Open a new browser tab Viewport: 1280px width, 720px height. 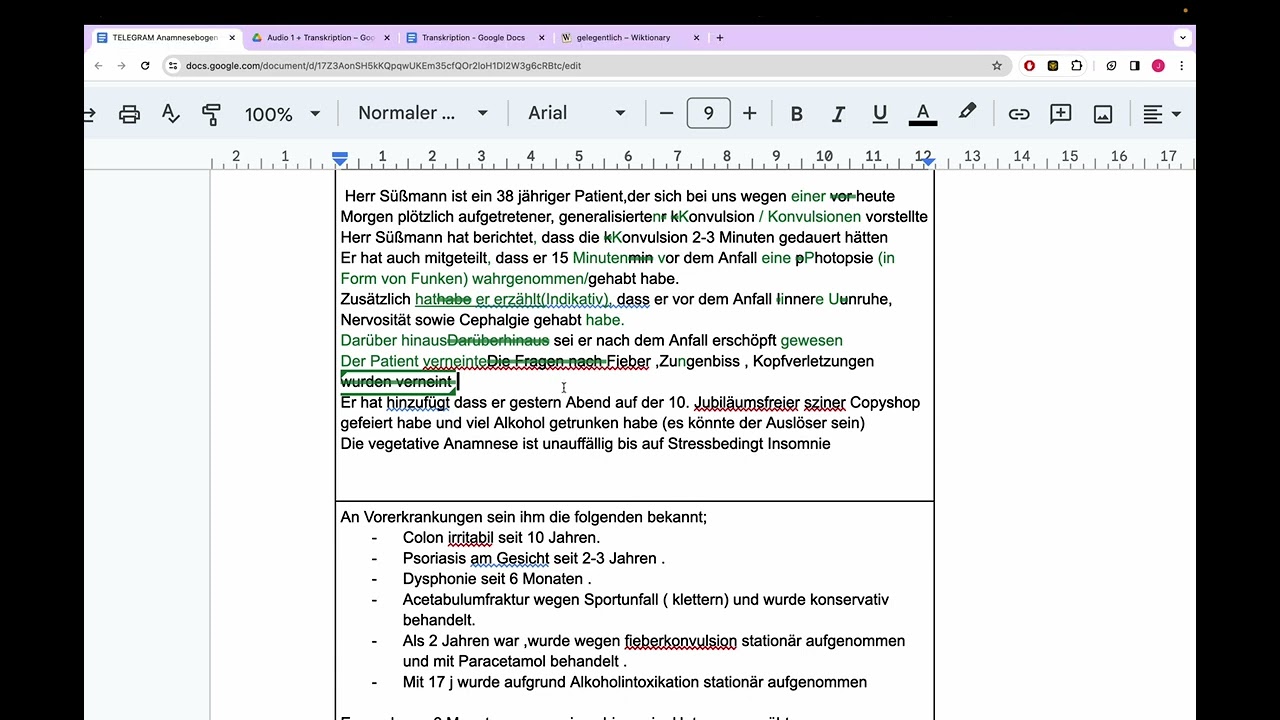point(720,38)
